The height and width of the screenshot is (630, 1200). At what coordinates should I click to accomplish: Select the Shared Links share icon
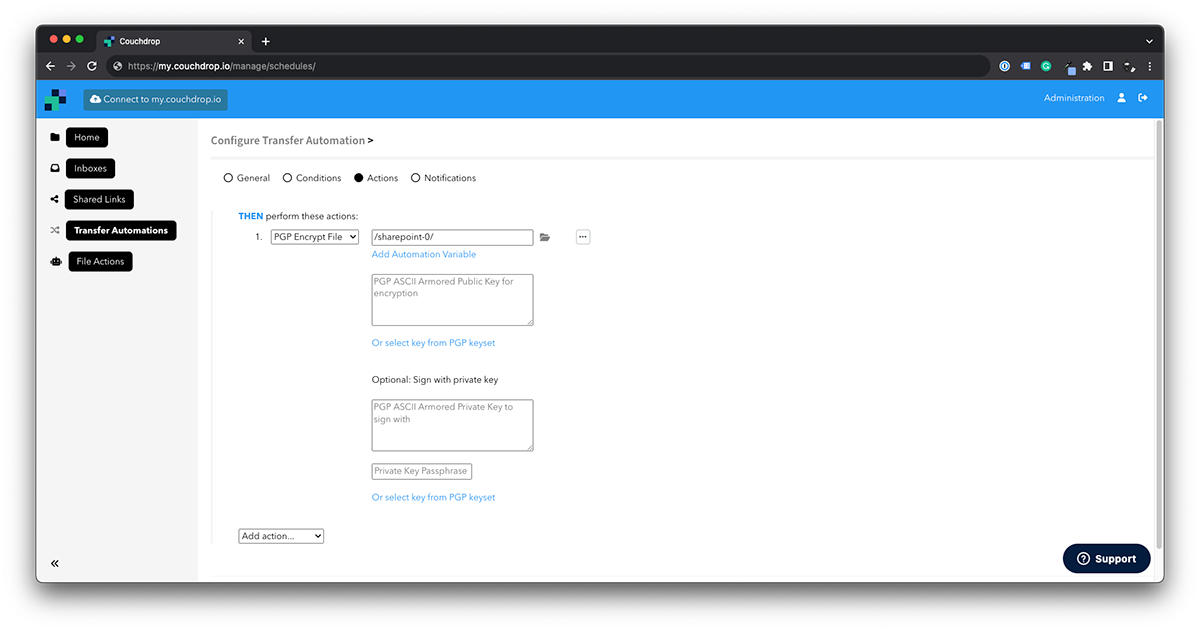tap(55, 199)
